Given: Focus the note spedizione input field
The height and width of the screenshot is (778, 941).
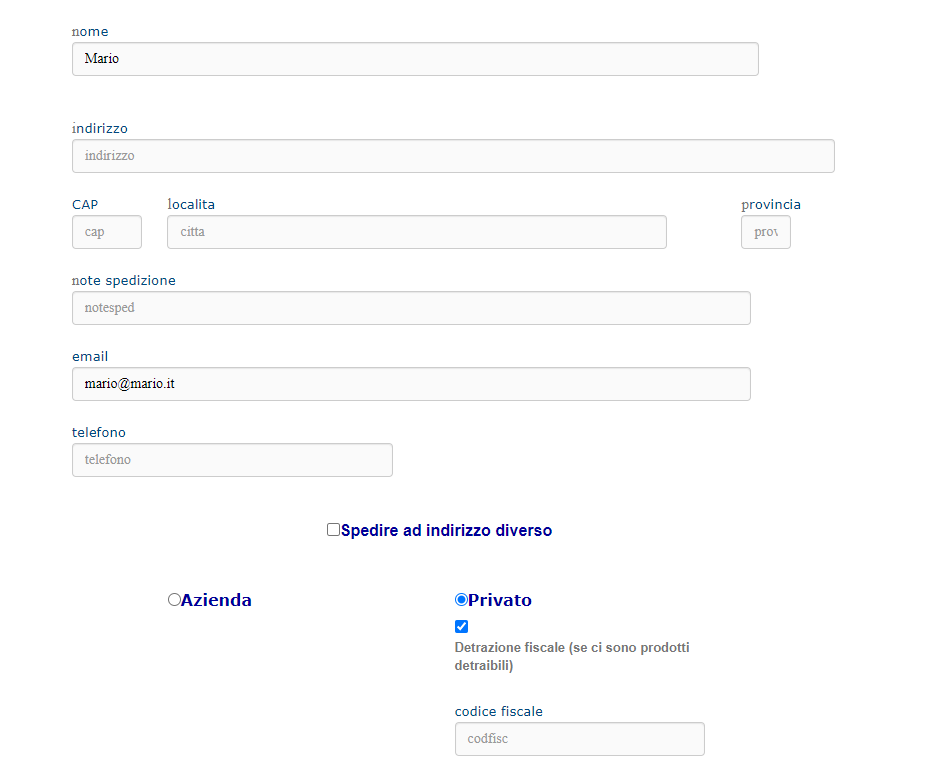Looking at the screenshot, I should 411,308.
